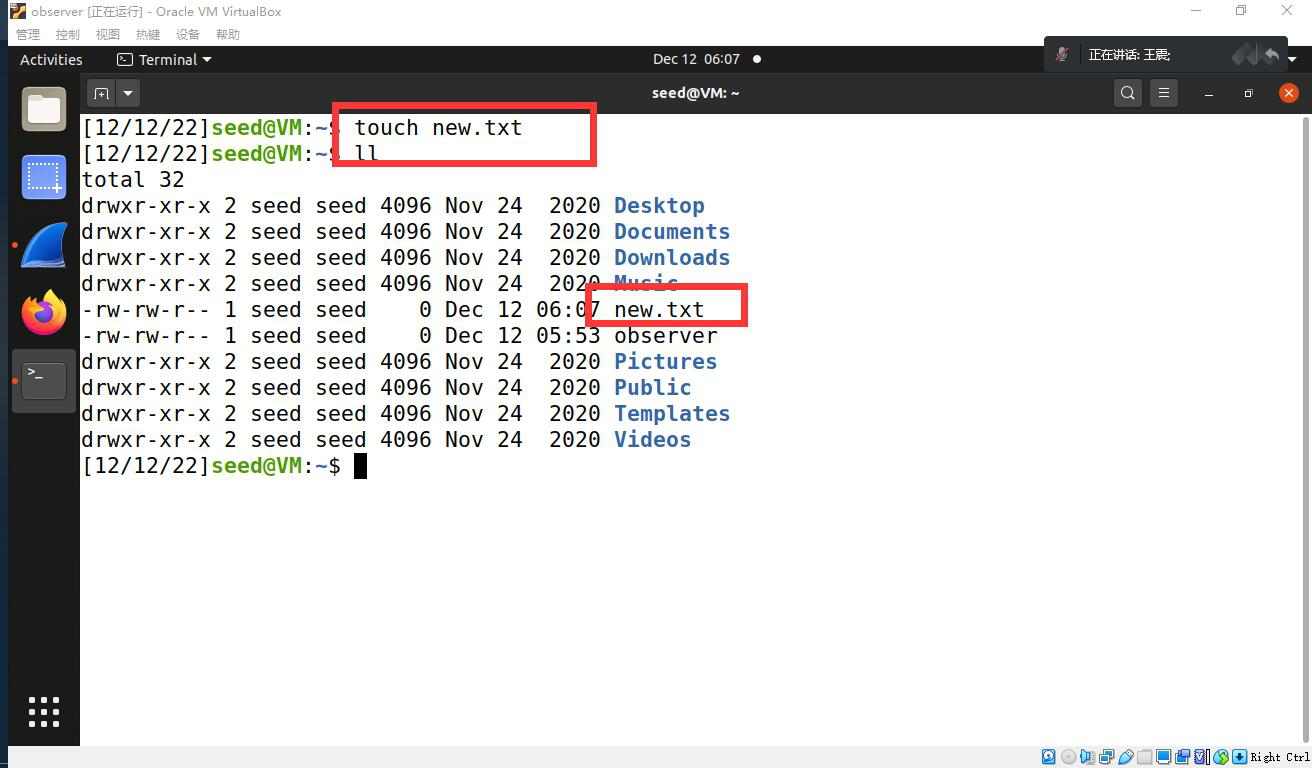Click the network adapters icon in status bar
This screenshot has height=768, width=1312.
(x=1105, y=757)
